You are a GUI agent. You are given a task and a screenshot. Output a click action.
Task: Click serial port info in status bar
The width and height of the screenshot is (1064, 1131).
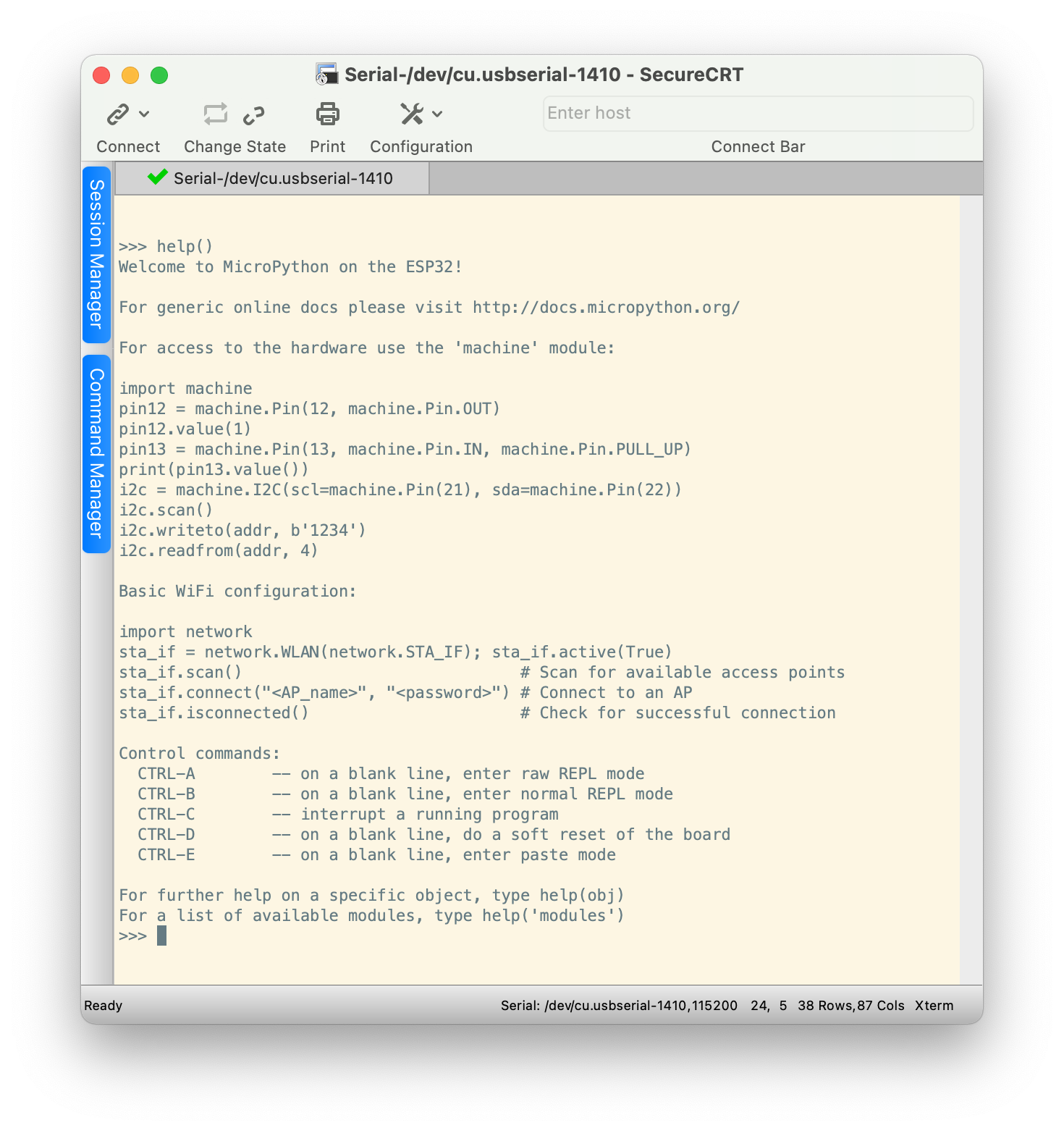click(x=618, y=1006)
